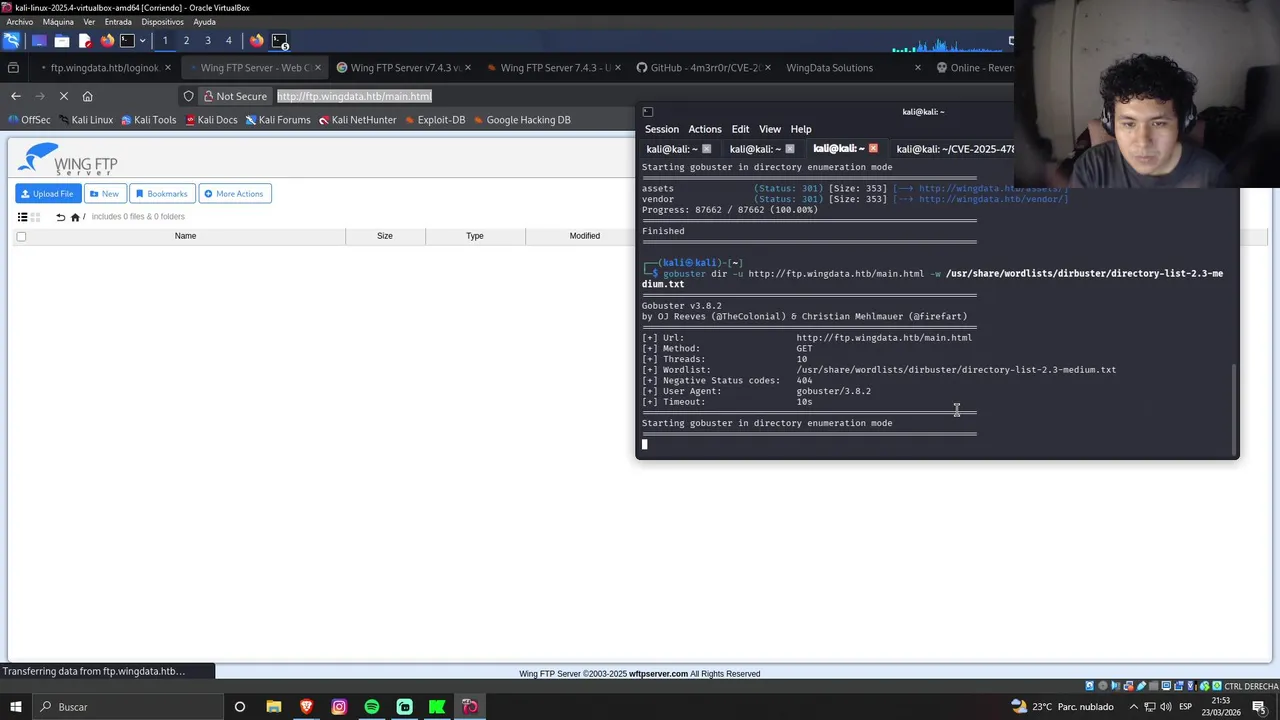Screen dimensions: 1280x720
Task: Close the WingData Solutions tab
Action: click(x=918, y=68)
